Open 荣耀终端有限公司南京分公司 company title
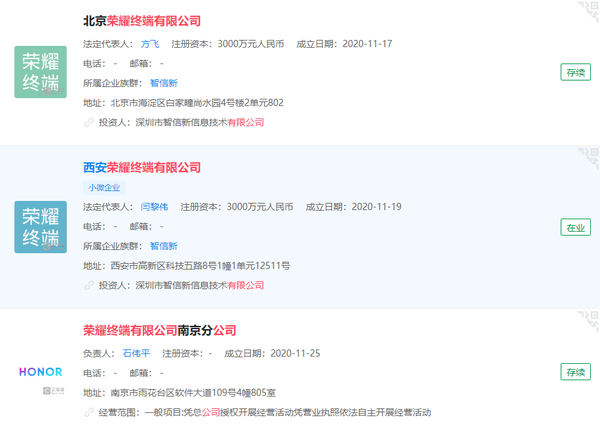The height and width of the screenshot is (426, 600). (160, 330)
